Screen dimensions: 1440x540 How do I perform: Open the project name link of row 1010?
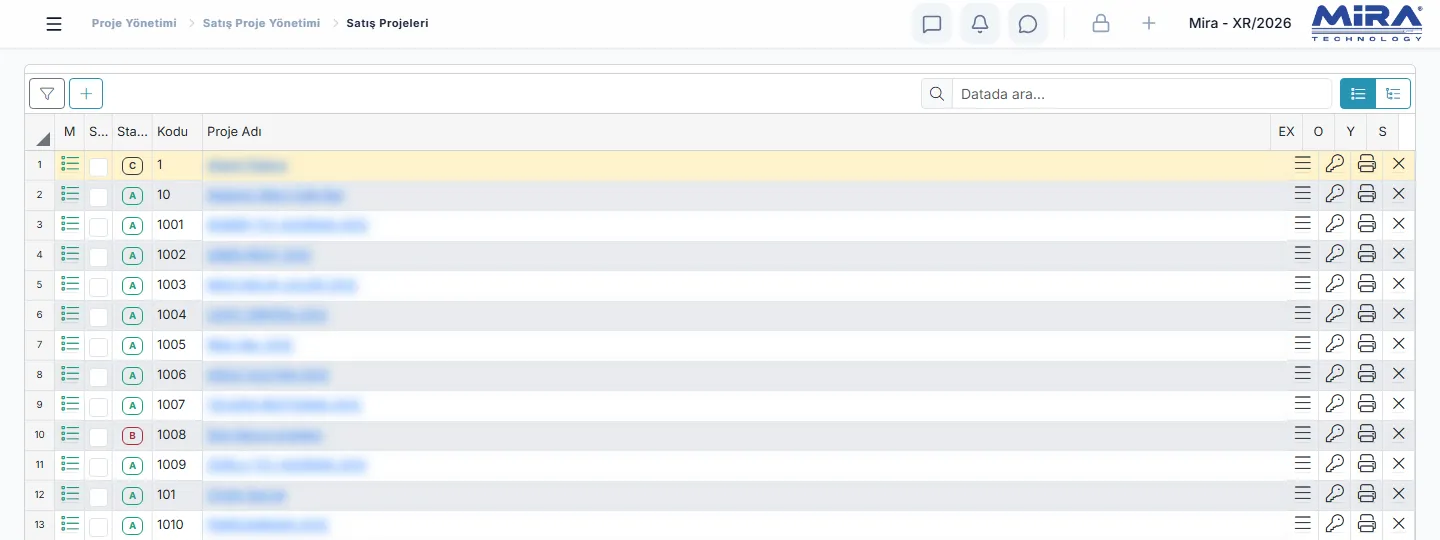268,525
